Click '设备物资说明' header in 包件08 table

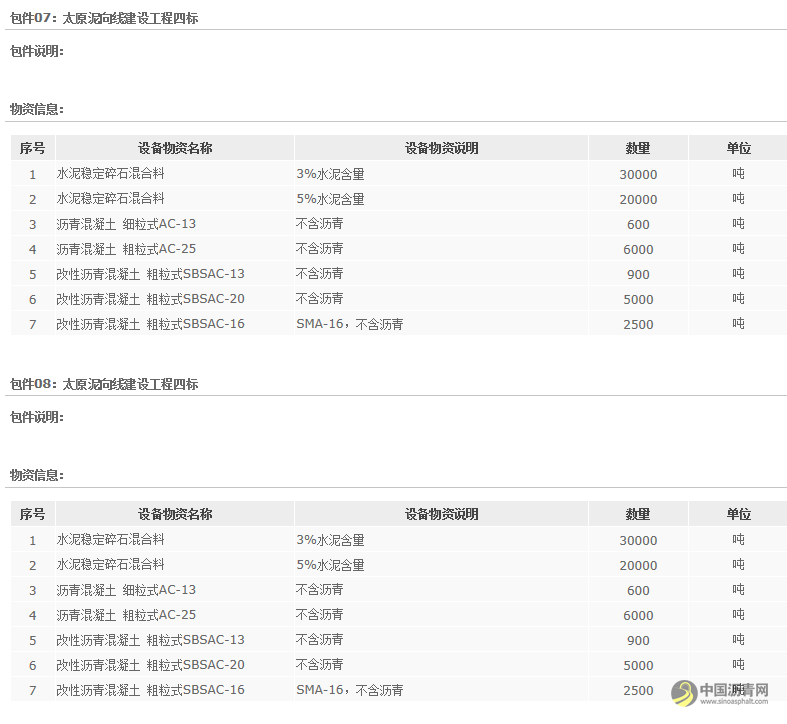(x=441, y=514)
